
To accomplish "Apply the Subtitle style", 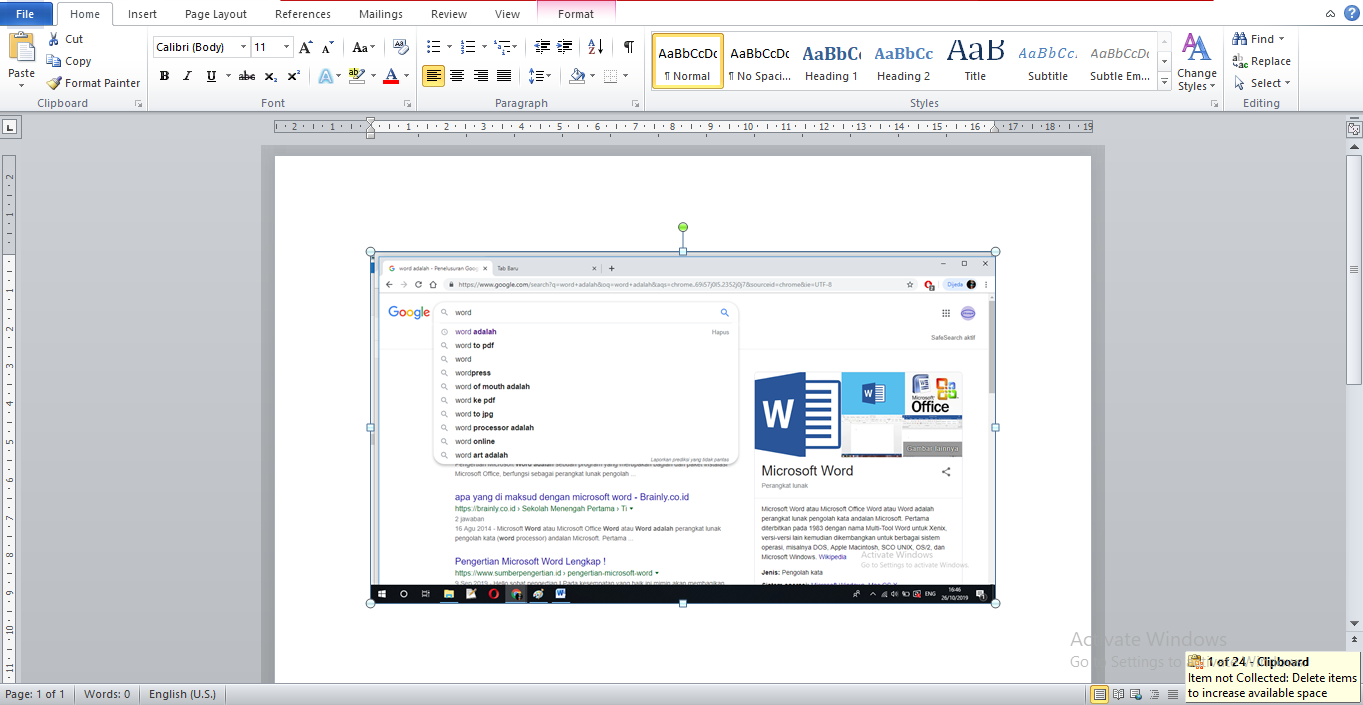I will [x=1047, y=61].
